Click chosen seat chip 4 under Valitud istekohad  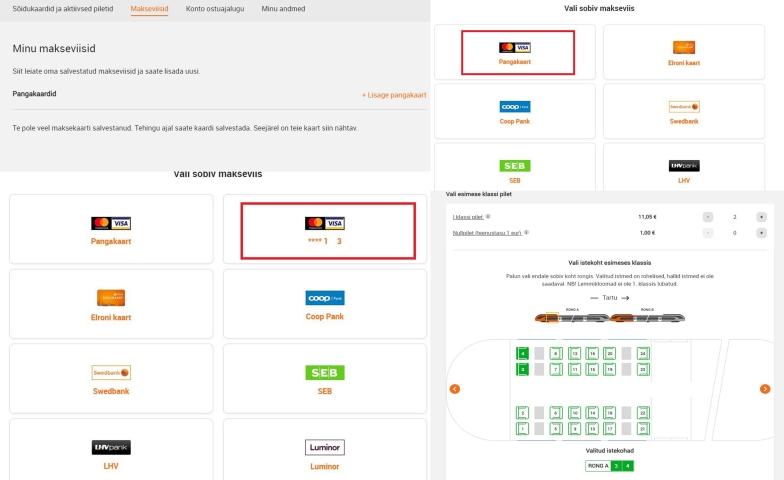coord(628,466)
